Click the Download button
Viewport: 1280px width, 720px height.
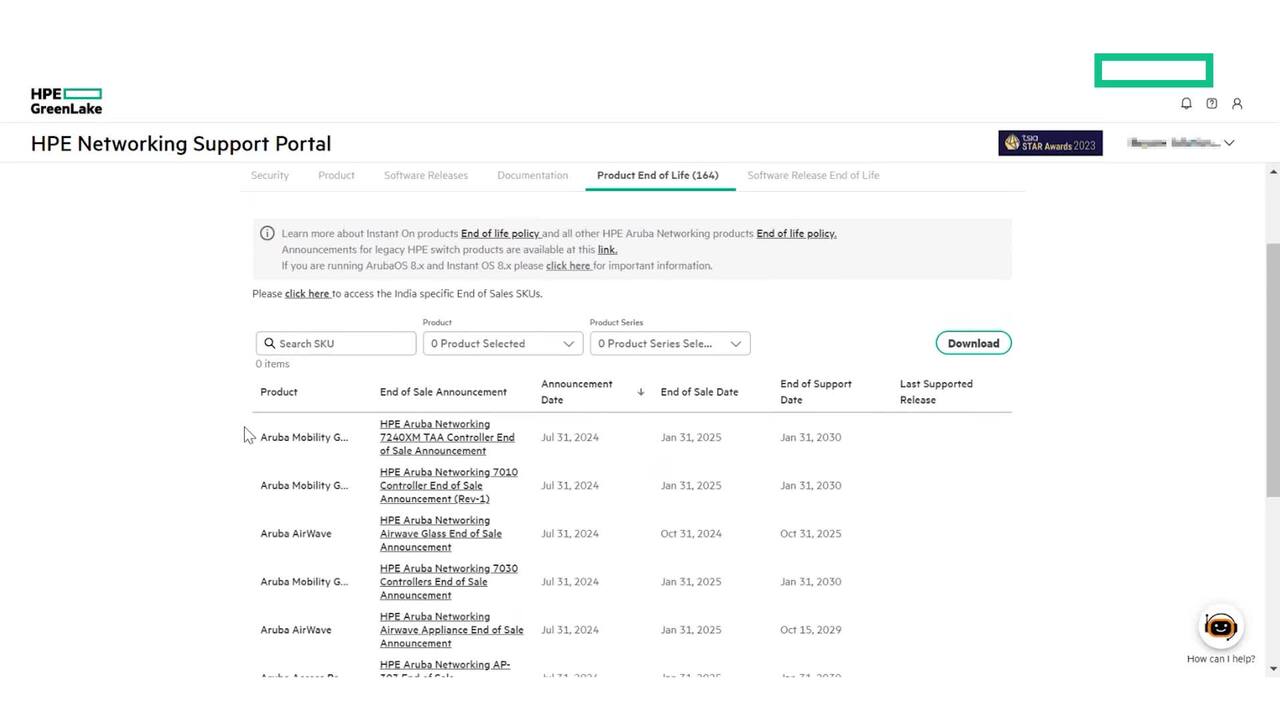click(x=973, y=343)
